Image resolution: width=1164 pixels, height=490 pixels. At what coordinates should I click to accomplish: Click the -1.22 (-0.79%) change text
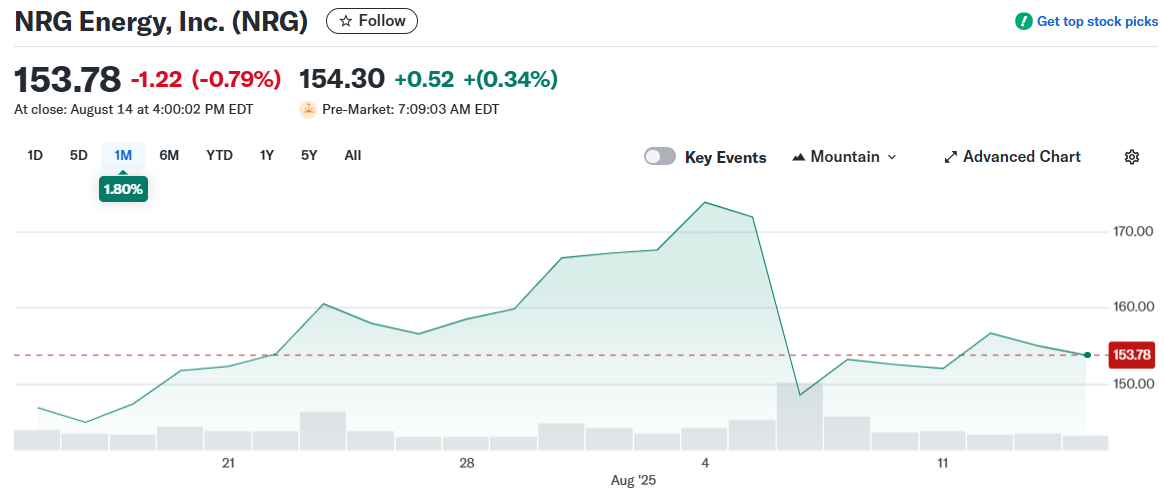coord(206,79)
